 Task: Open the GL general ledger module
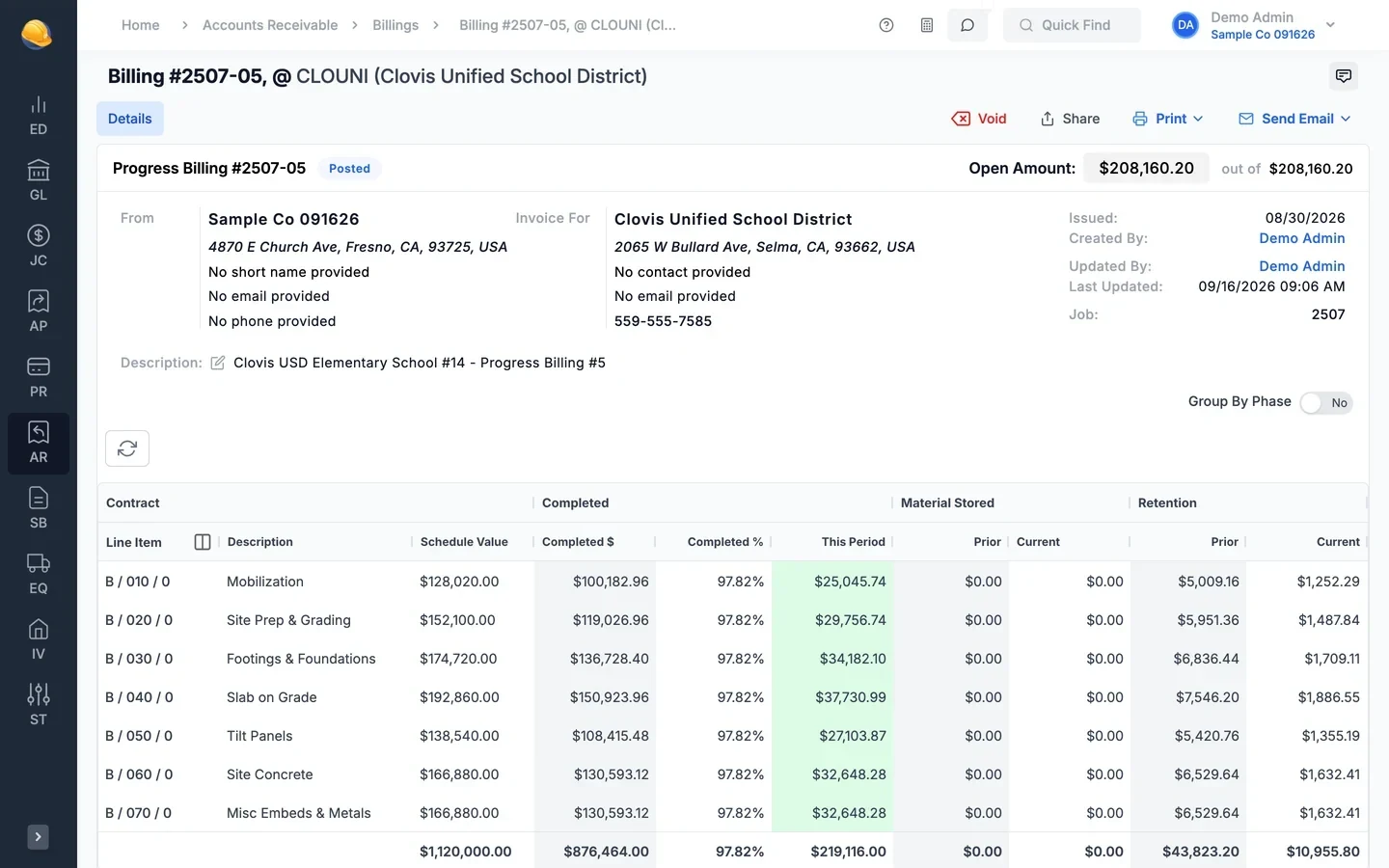pyautogui.click(x=39, y=181)
